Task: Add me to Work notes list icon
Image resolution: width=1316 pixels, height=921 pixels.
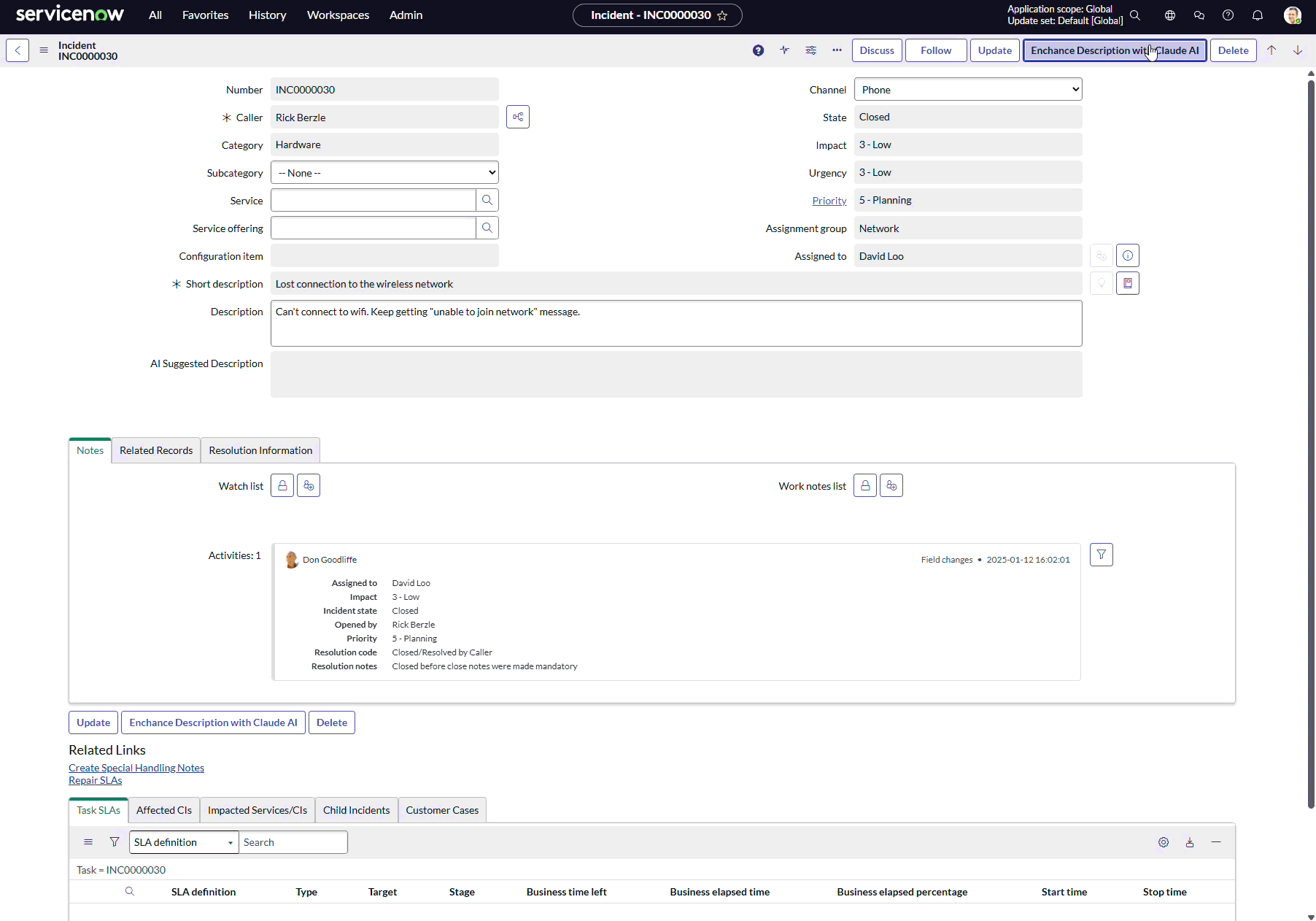Action: [891, 485]
